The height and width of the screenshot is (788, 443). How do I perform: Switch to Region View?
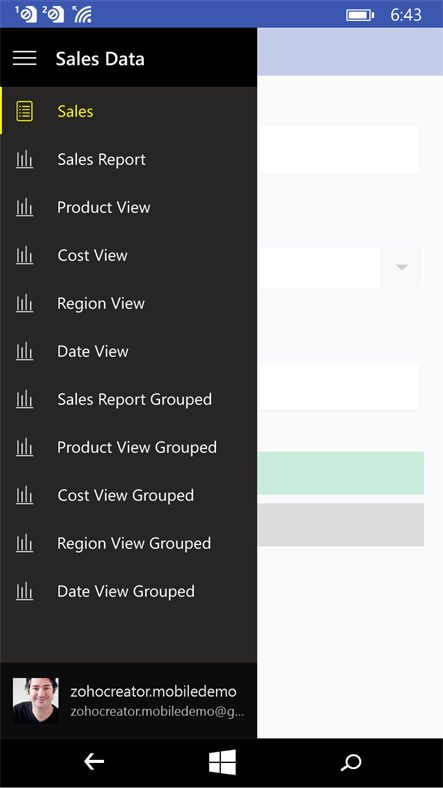[128, 304]
